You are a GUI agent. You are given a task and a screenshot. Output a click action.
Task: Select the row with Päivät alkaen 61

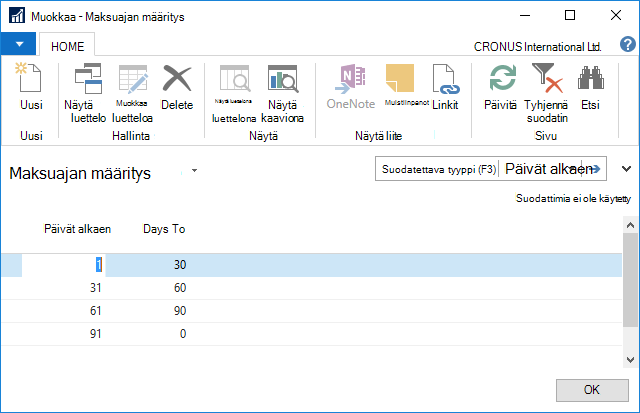311,311
